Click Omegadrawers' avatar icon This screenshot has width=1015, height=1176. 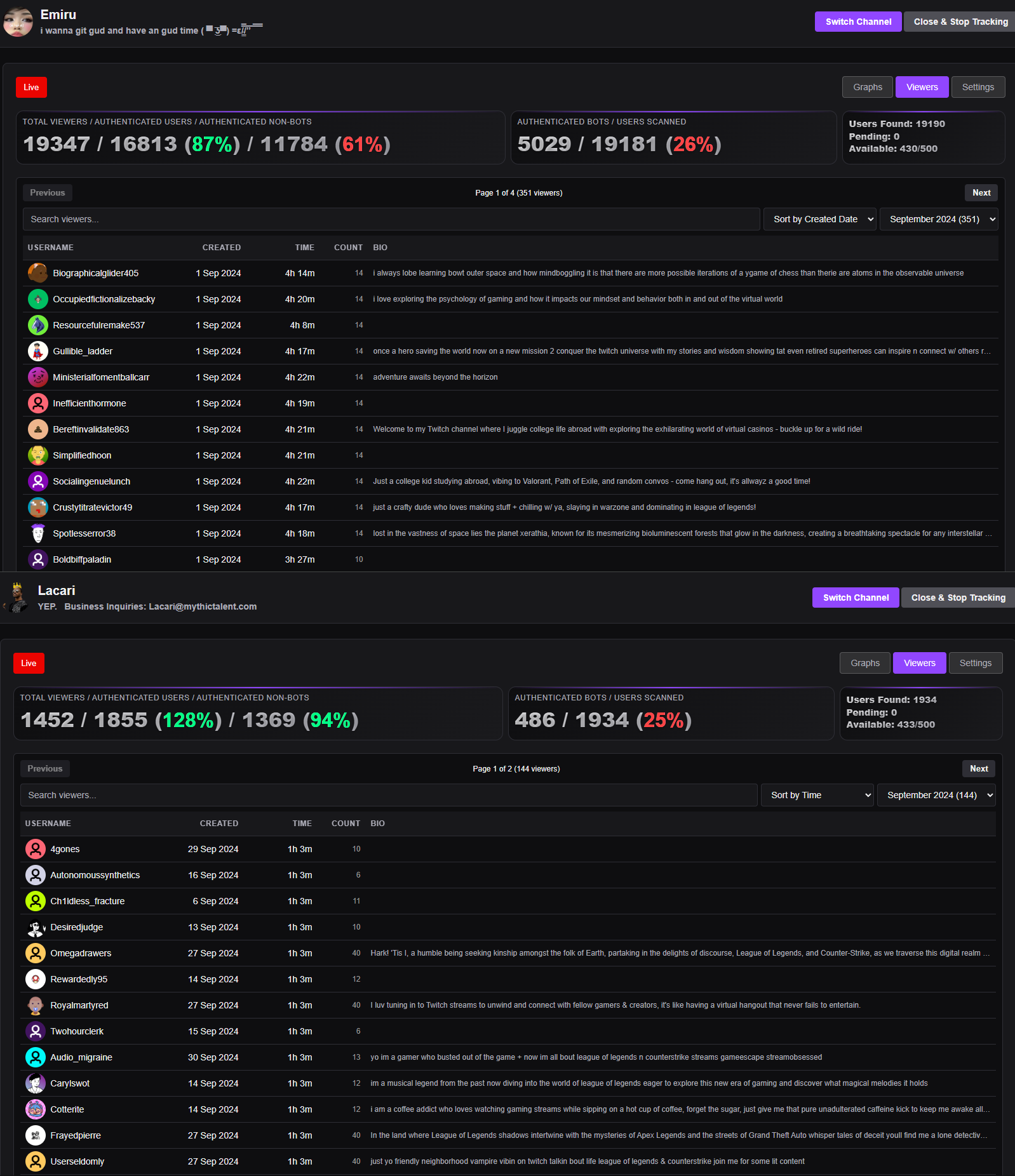[x=36, y=953]
